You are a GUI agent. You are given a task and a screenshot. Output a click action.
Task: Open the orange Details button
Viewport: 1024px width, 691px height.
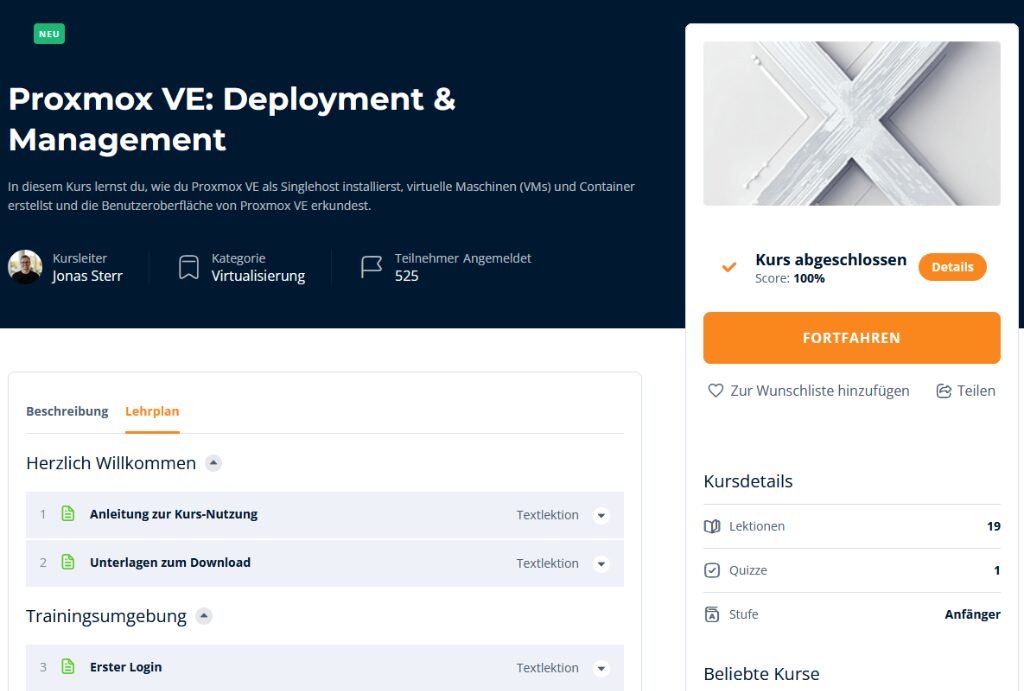tap(952, 266)
